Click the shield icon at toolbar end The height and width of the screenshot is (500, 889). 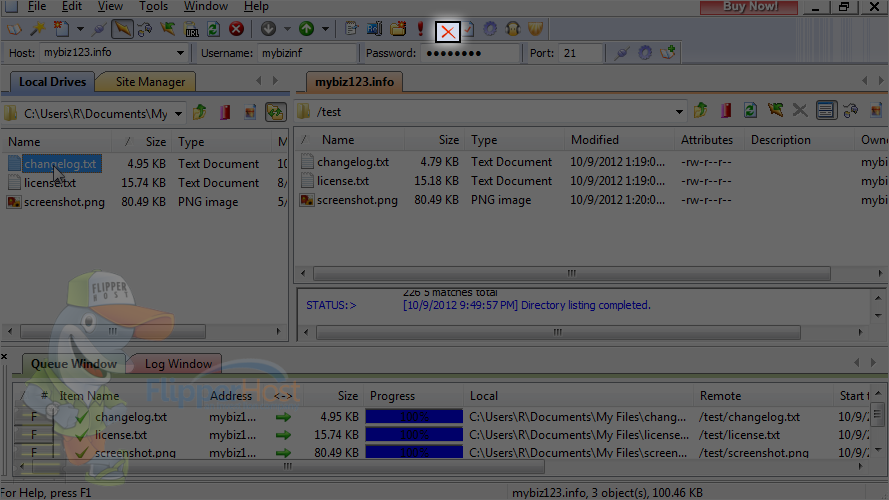536,29
